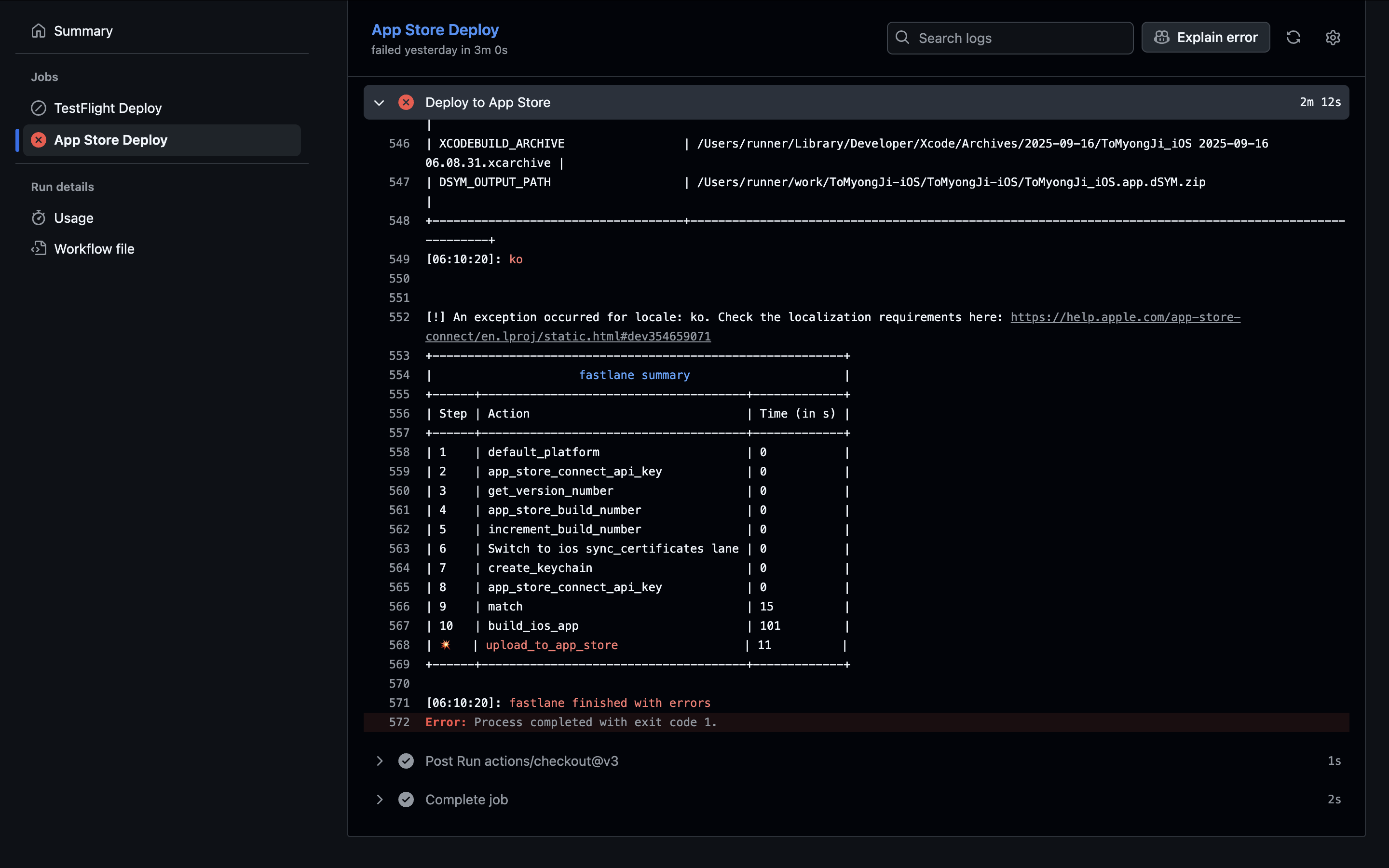Select the App Store Deploy job
The width and height of the screenshot is (1389, 868).
coord(110,140)
